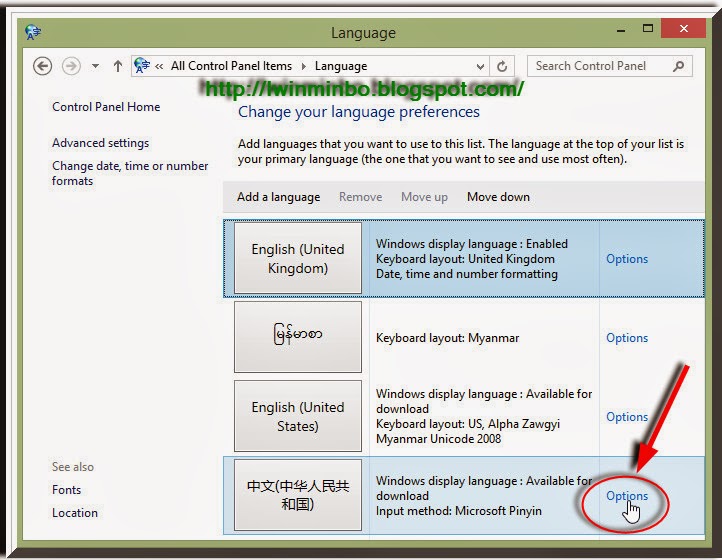Click the search magnifier icon

678,66
